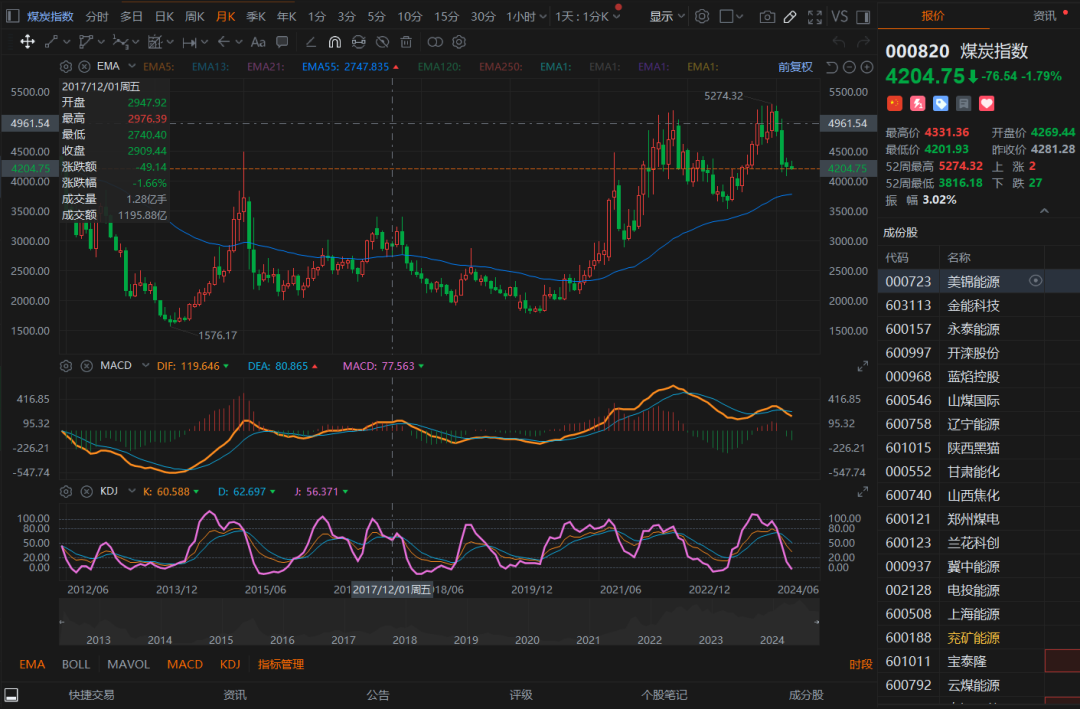
Task: Toggle 前复权 price adjustment
Action: 795,67
